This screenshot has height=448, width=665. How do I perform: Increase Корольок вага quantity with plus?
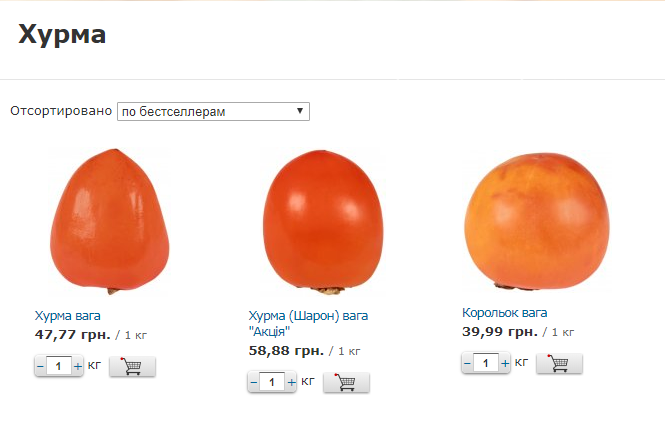(505, 364)
